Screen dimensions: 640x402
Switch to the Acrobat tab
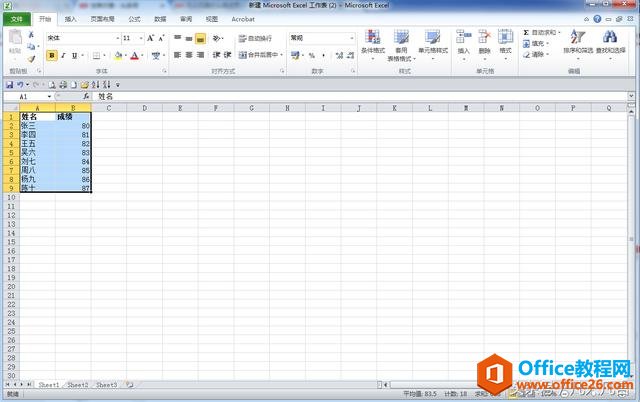tap(243, 19)
